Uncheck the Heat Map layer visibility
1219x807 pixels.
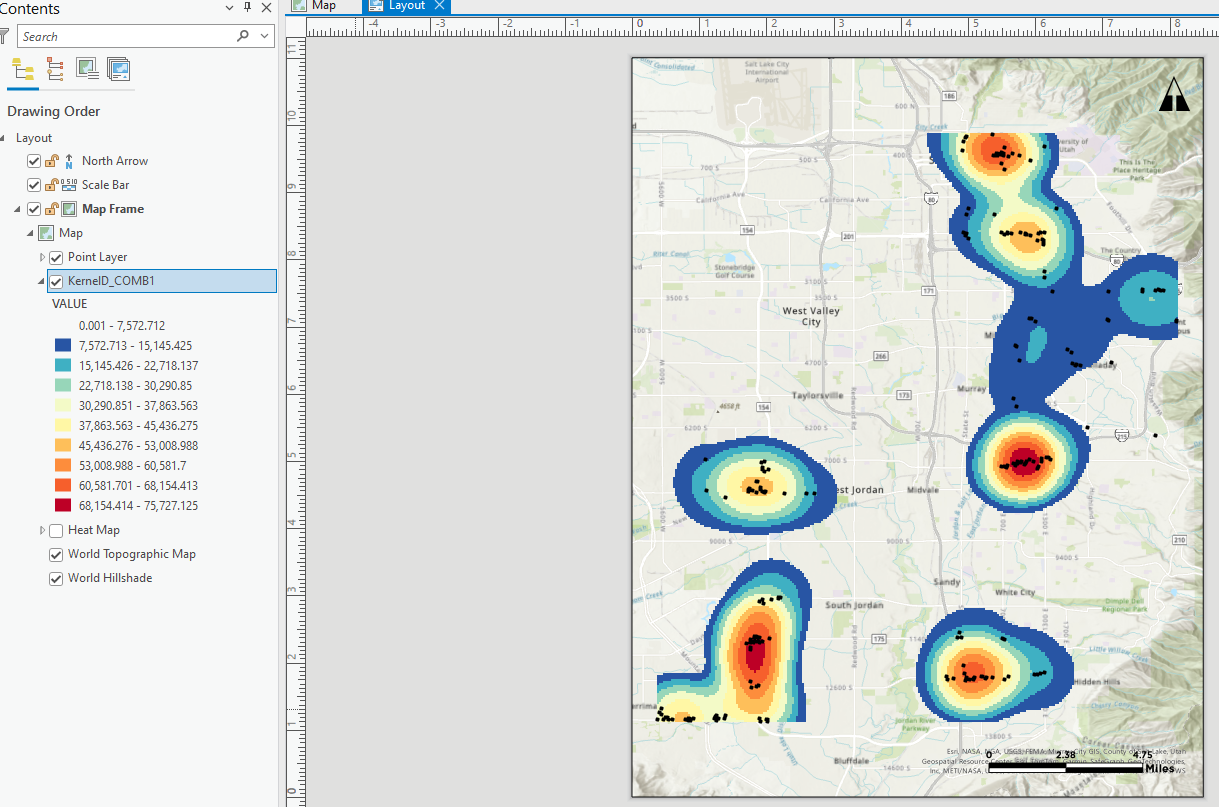[x=55, y=530]
